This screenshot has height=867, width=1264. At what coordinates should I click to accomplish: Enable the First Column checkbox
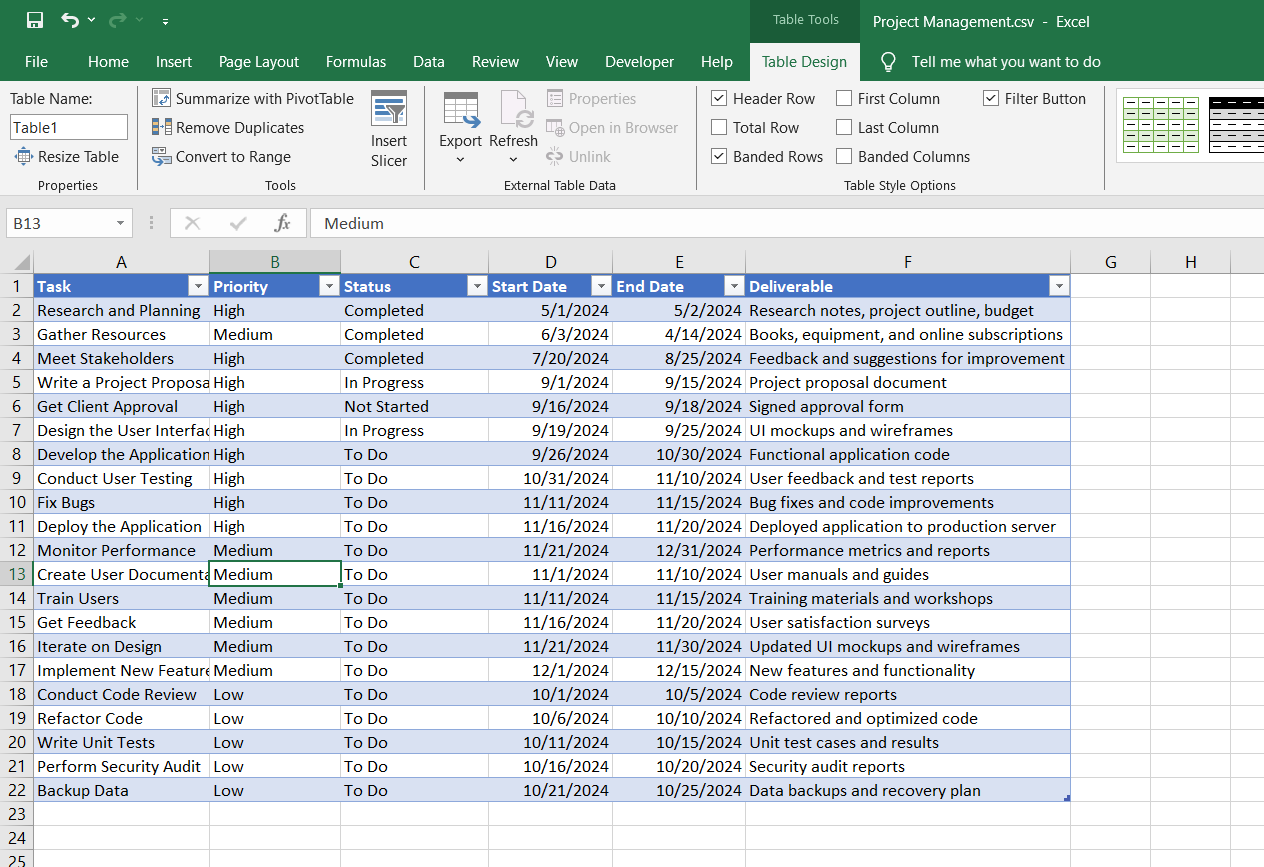pos(844,98)
